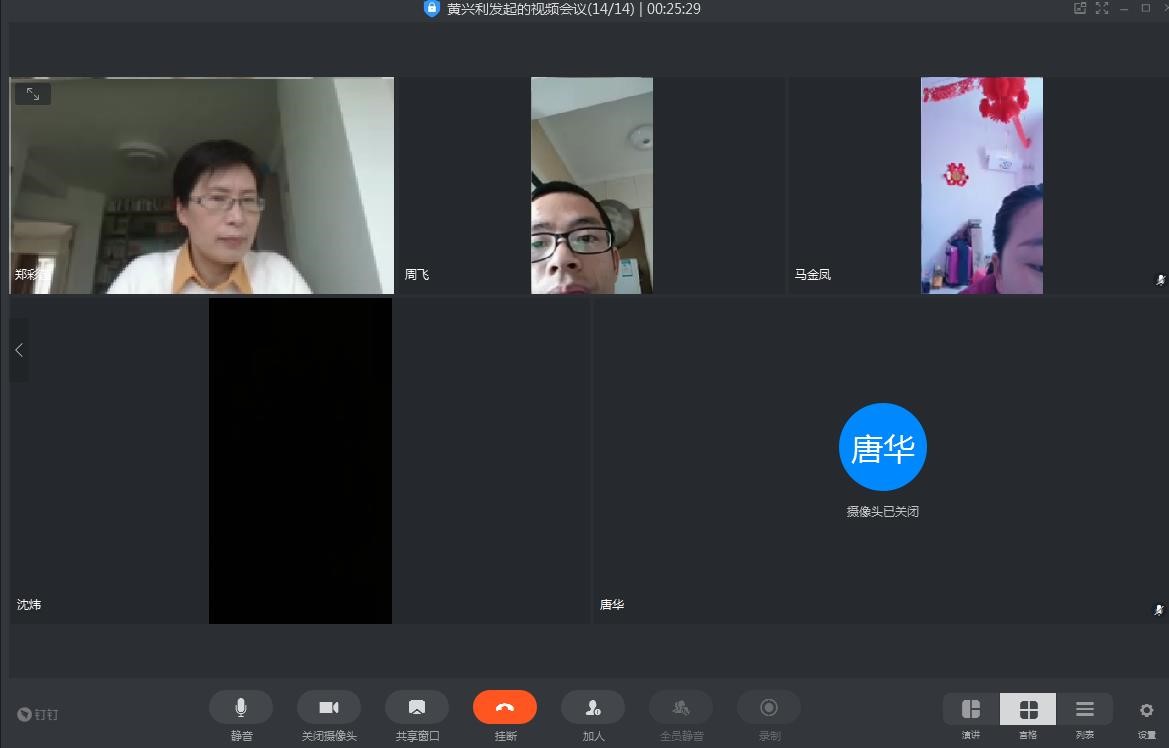The width and height of the screenshot is (1169, 748).
Task: Switch to 列表 list view
Action: click(x=1085, y=710)
